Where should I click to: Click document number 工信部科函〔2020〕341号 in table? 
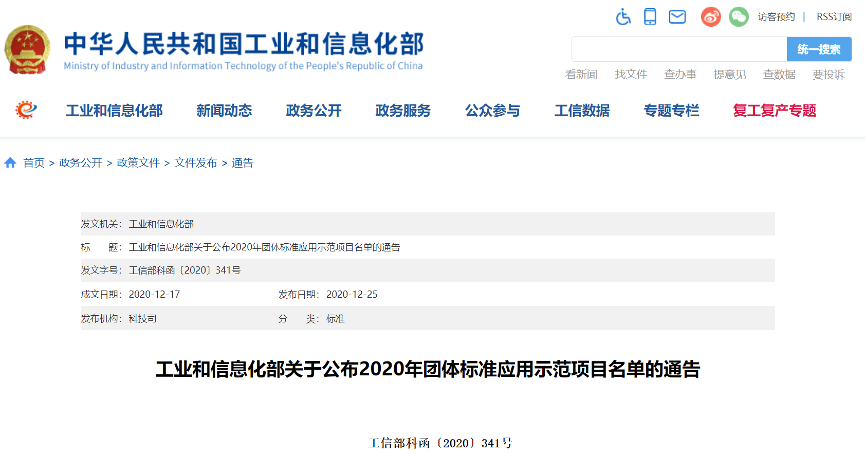tap(184, 270)
